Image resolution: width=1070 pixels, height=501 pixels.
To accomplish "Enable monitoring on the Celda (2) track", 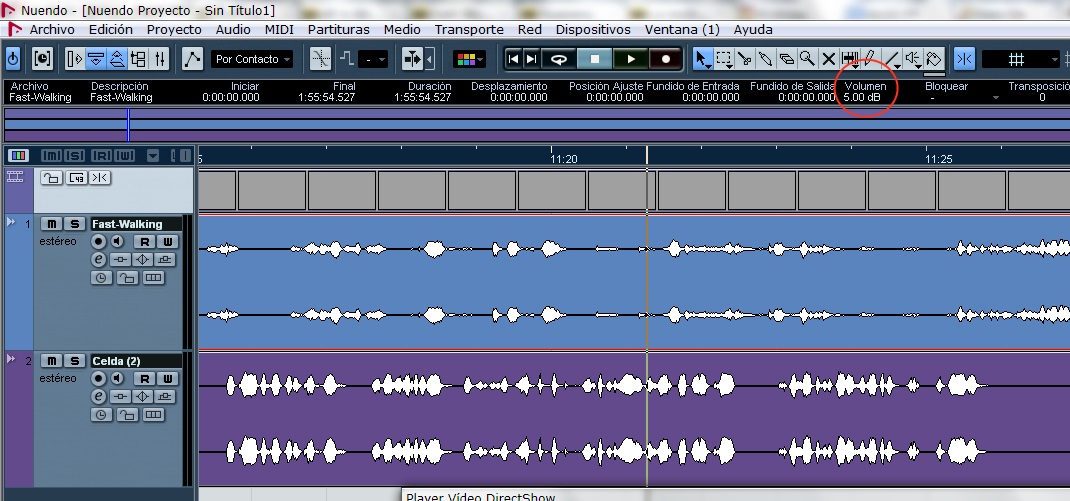I will [x=117, y=378].
